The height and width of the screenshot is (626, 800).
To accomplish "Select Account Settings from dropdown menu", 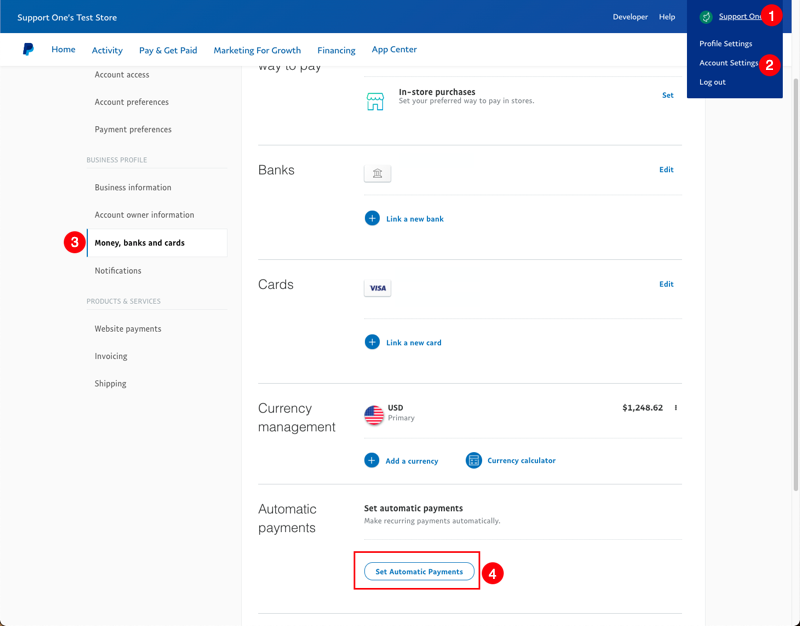I will (729, 63).
